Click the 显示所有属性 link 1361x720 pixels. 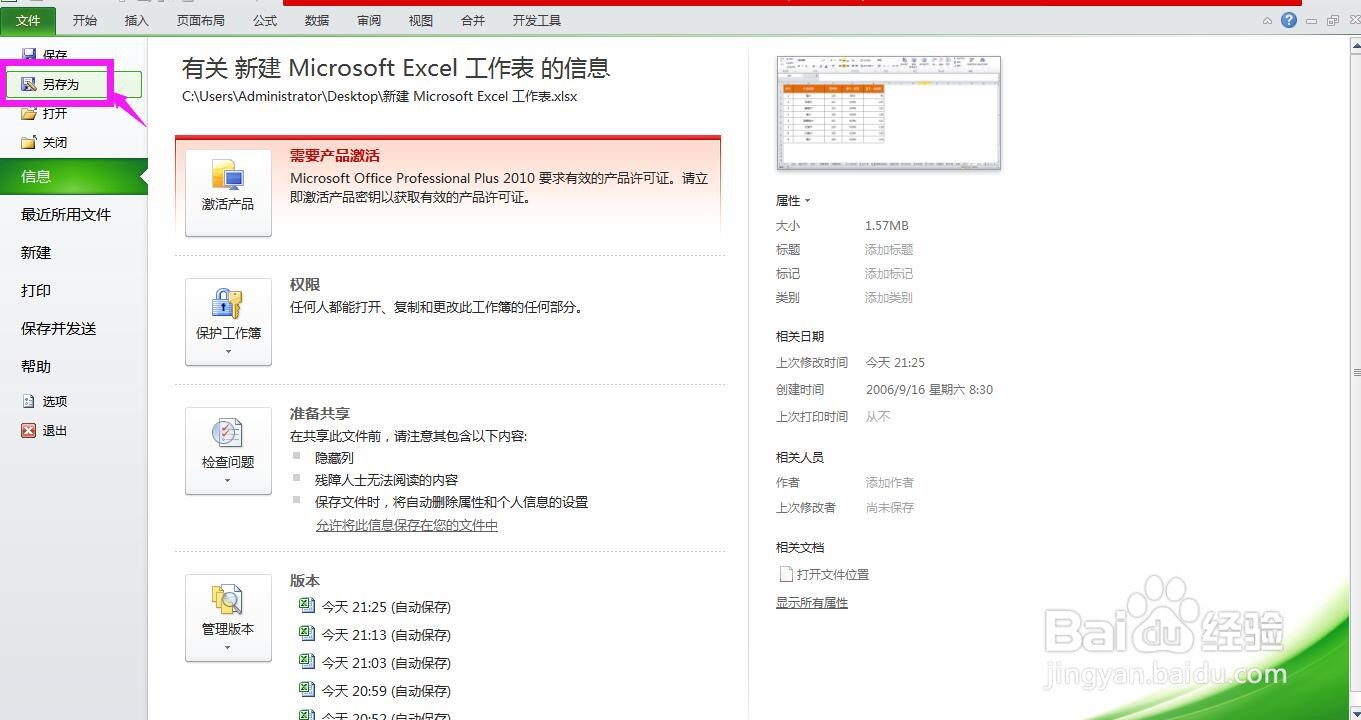click(x=812, y=603)
